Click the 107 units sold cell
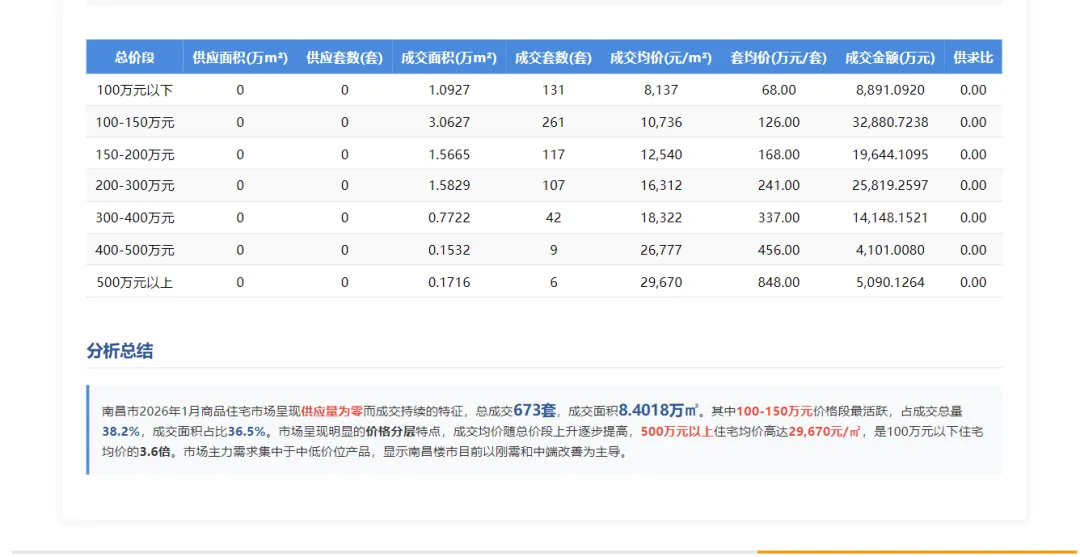Viewport: 1080px width, 557px height. (553, 186)
